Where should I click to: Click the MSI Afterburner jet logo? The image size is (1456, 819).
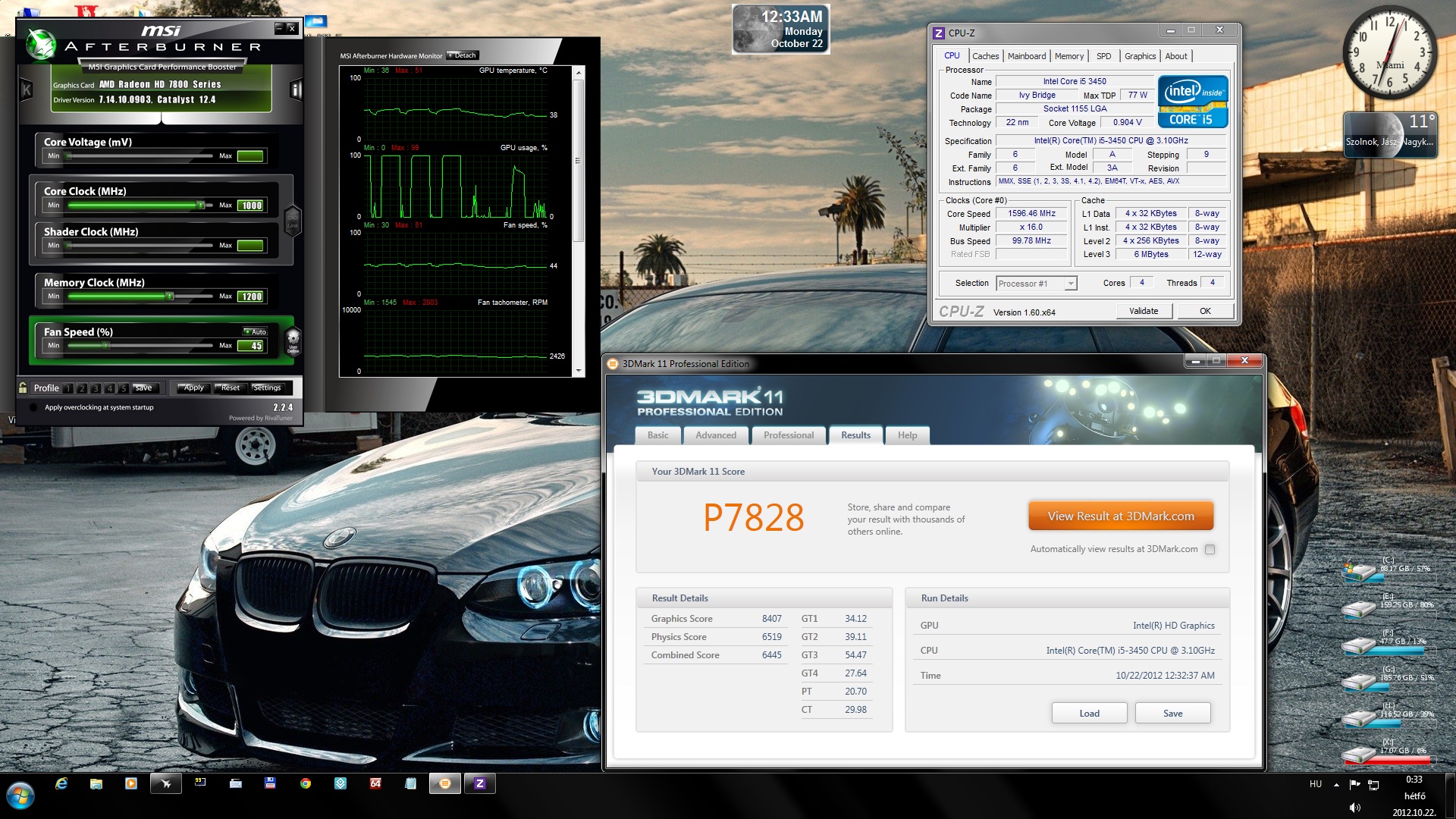pyautogui.click(x=41, y=44)
